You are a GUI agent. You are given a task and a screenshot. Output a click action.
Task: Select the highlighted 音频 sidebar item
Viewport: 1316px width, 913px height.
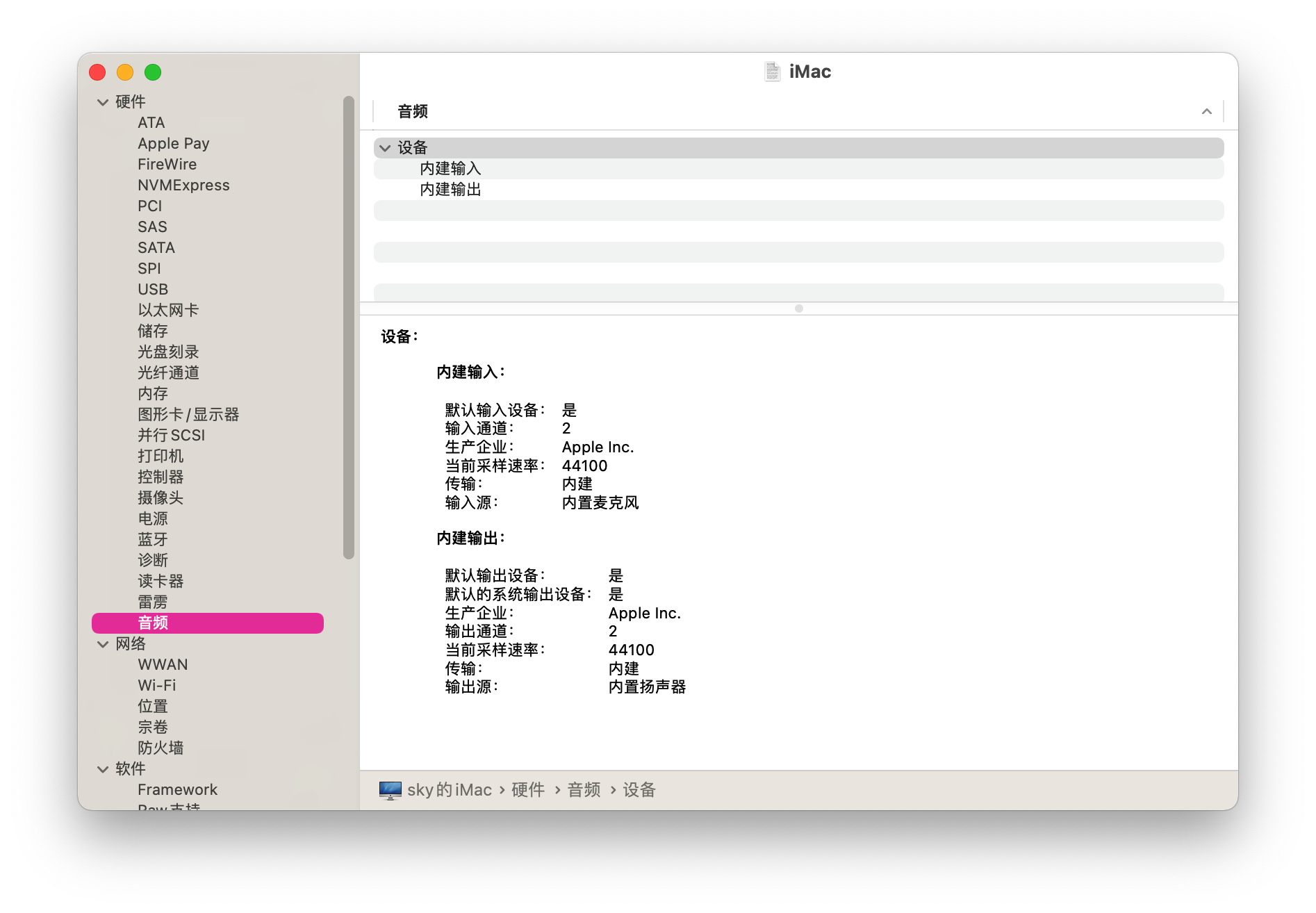click(208, 623)
